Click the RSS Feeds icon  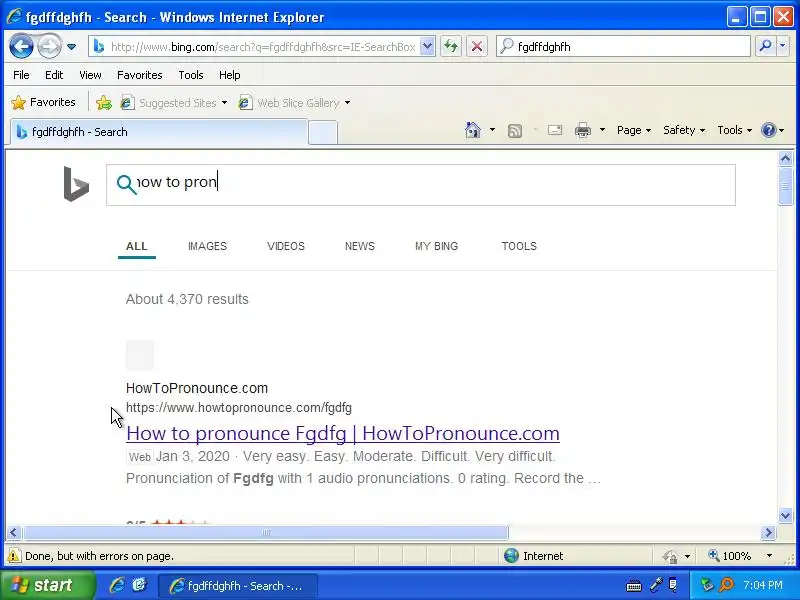click(x=515, y=131)
